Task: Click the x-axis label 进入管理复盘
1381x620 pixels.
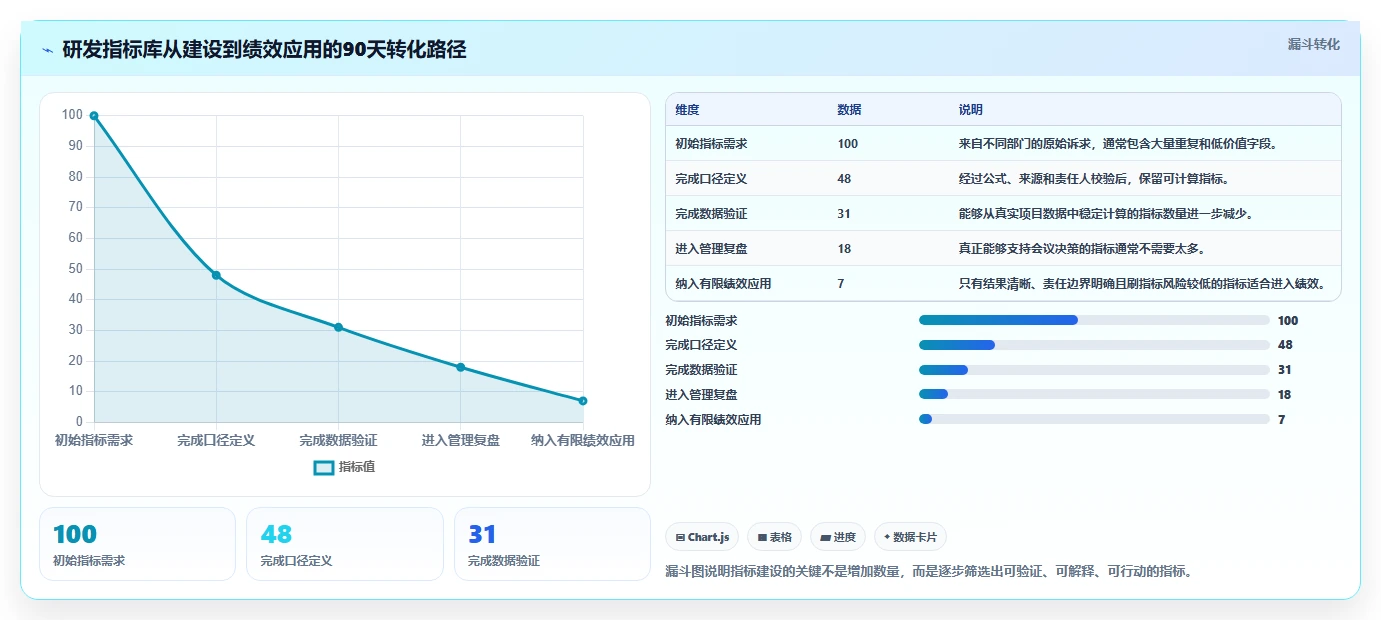Action: [461, 440]
